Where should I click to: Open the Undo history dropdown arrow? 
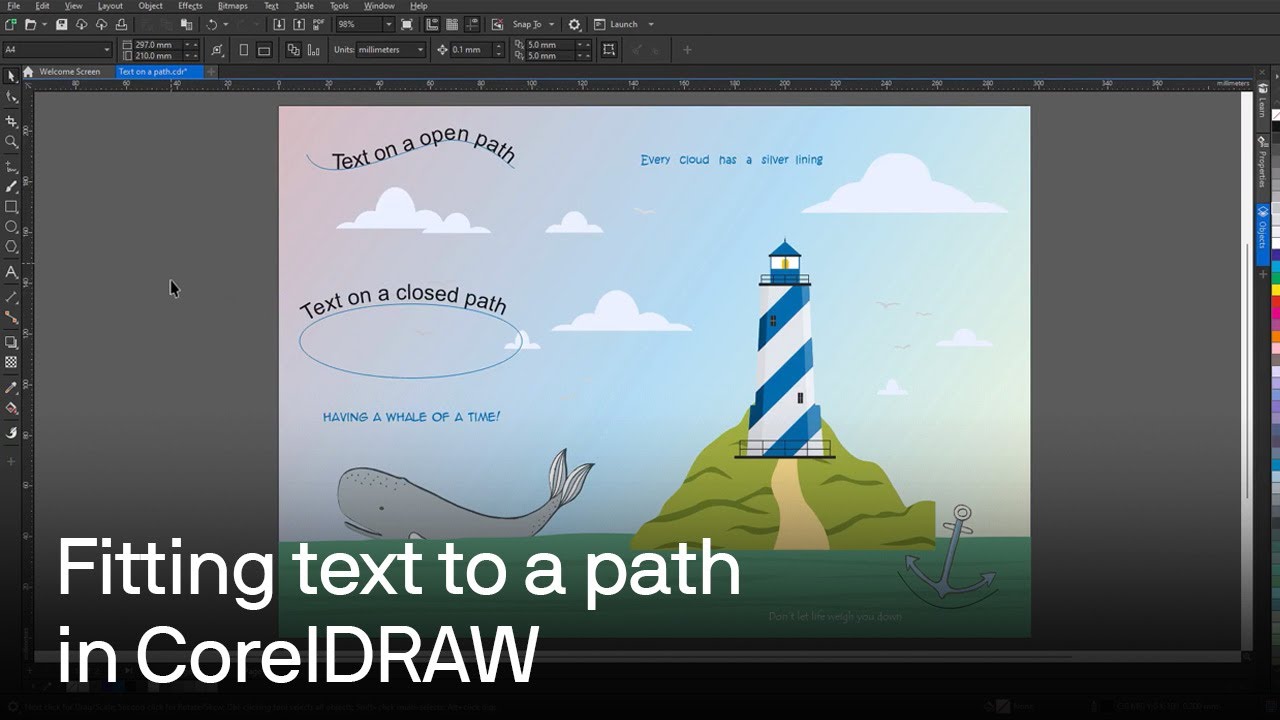click(225, 24)
